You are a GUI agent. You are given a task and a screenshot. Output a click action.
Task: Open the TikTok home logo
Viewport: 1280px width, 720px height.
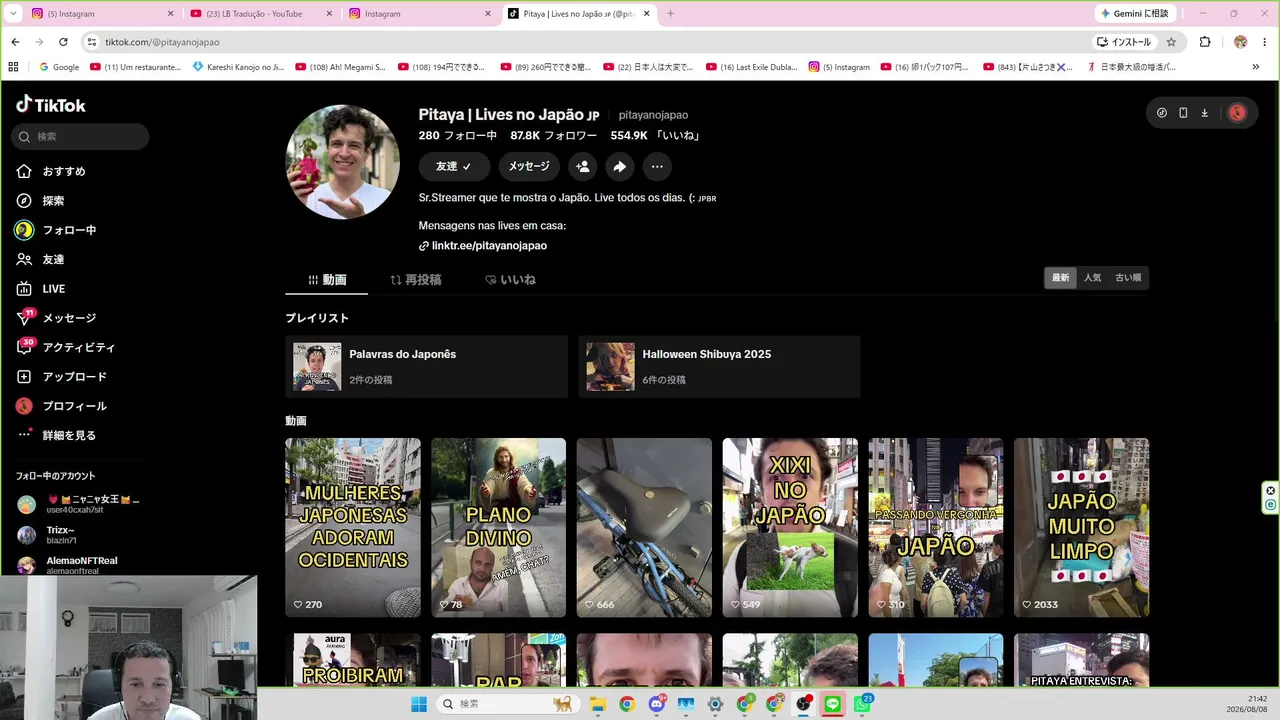[x=51, y=105]
